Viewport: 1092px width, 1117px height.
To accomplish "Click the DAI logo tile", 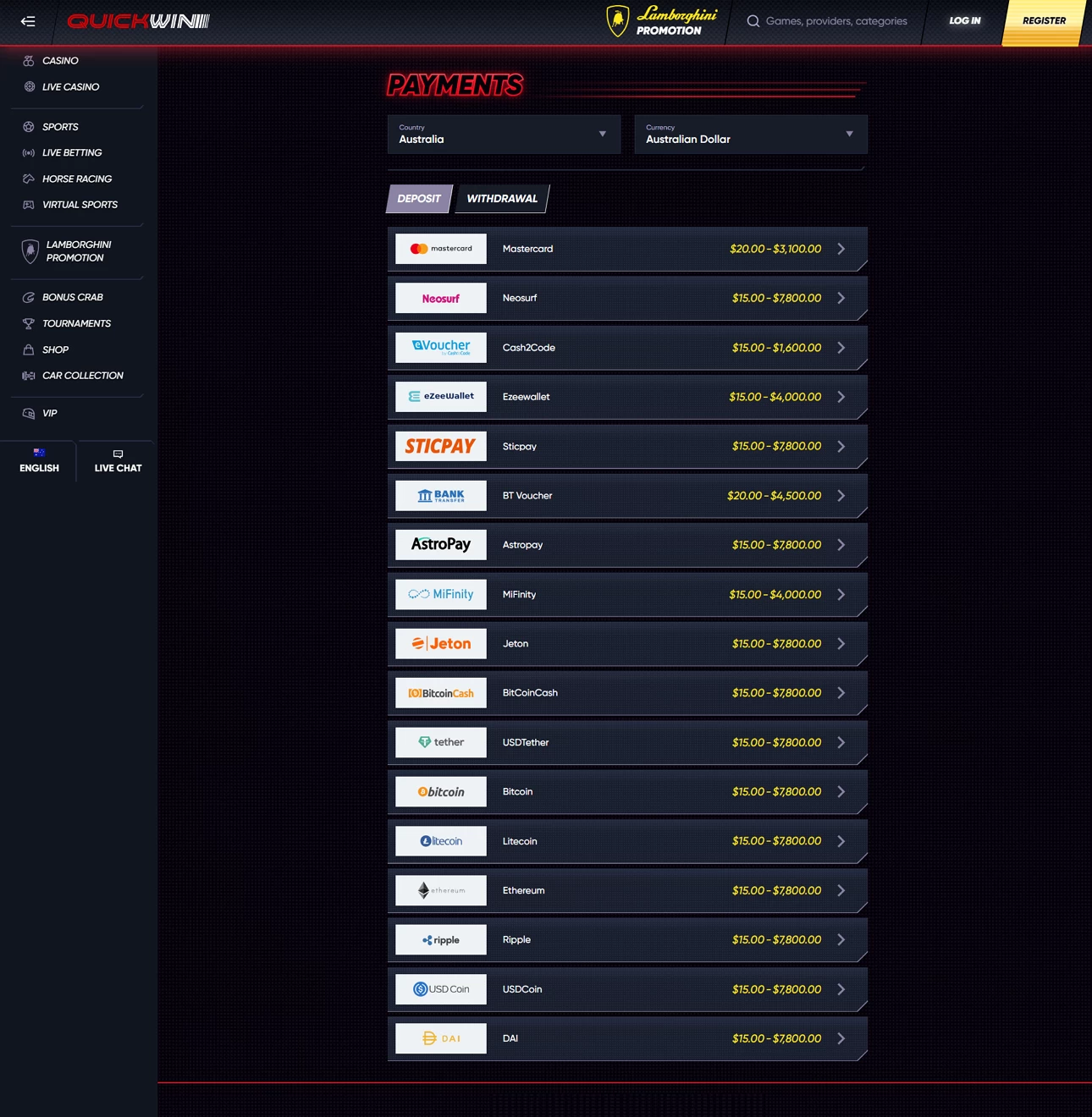I will [441, 1038].
